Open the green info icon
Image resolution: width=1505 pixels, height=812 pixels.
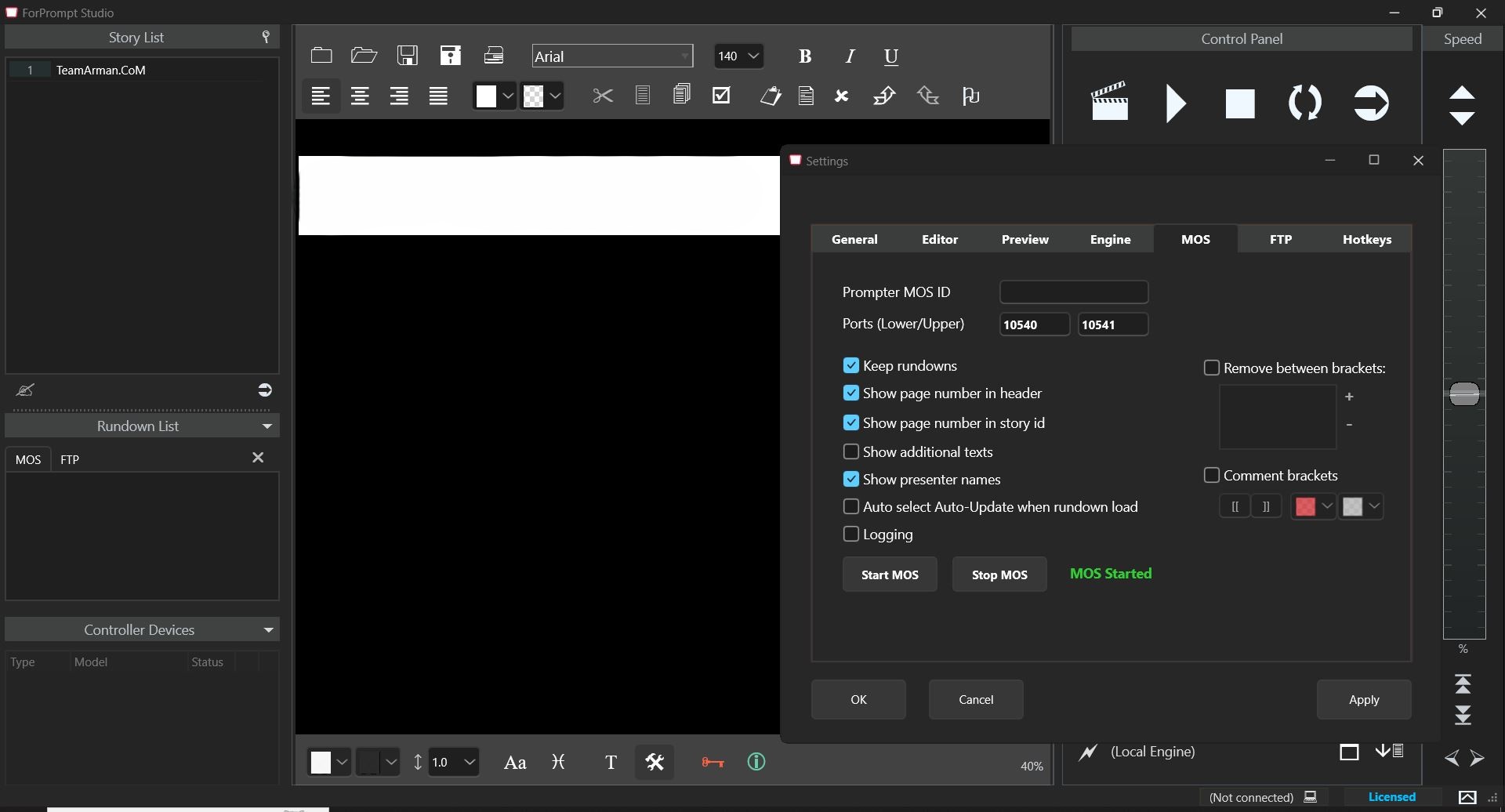coord(756,762)
